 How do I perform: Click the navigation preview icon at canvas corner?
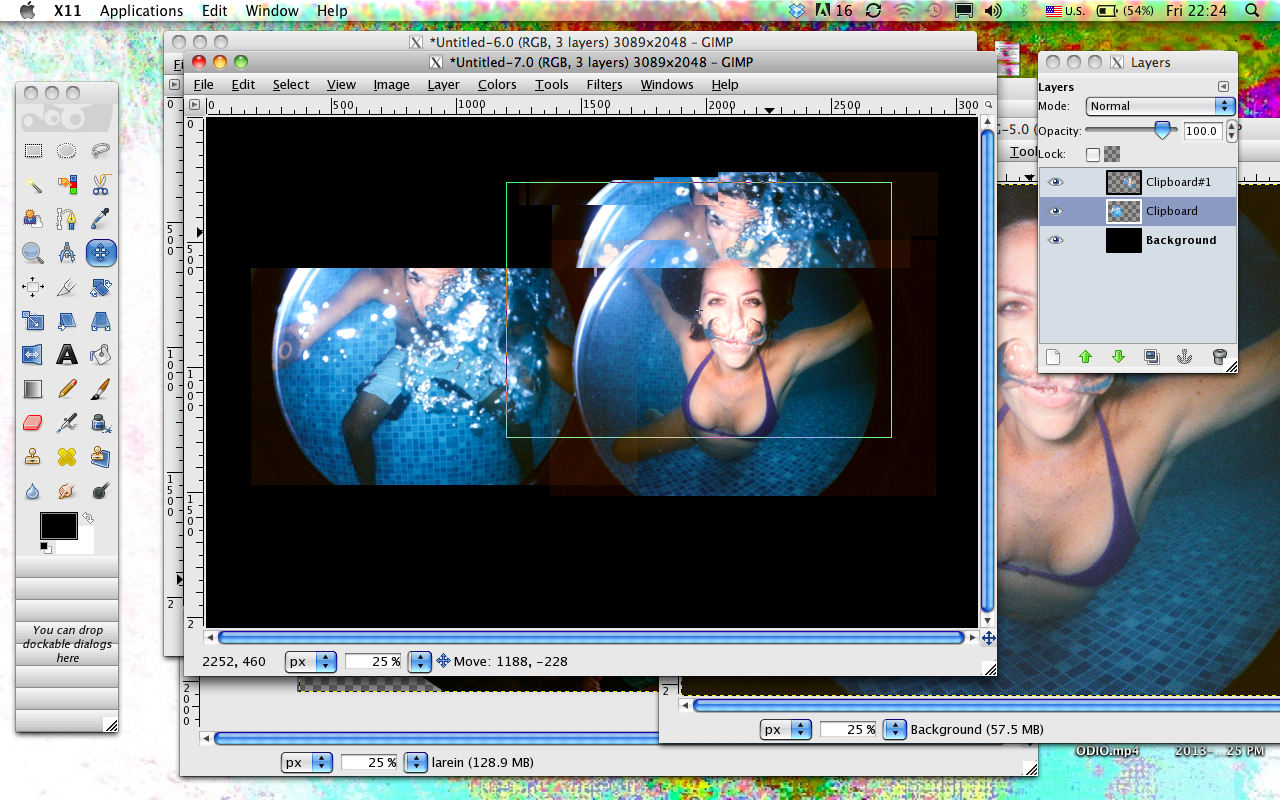(988, 637)
